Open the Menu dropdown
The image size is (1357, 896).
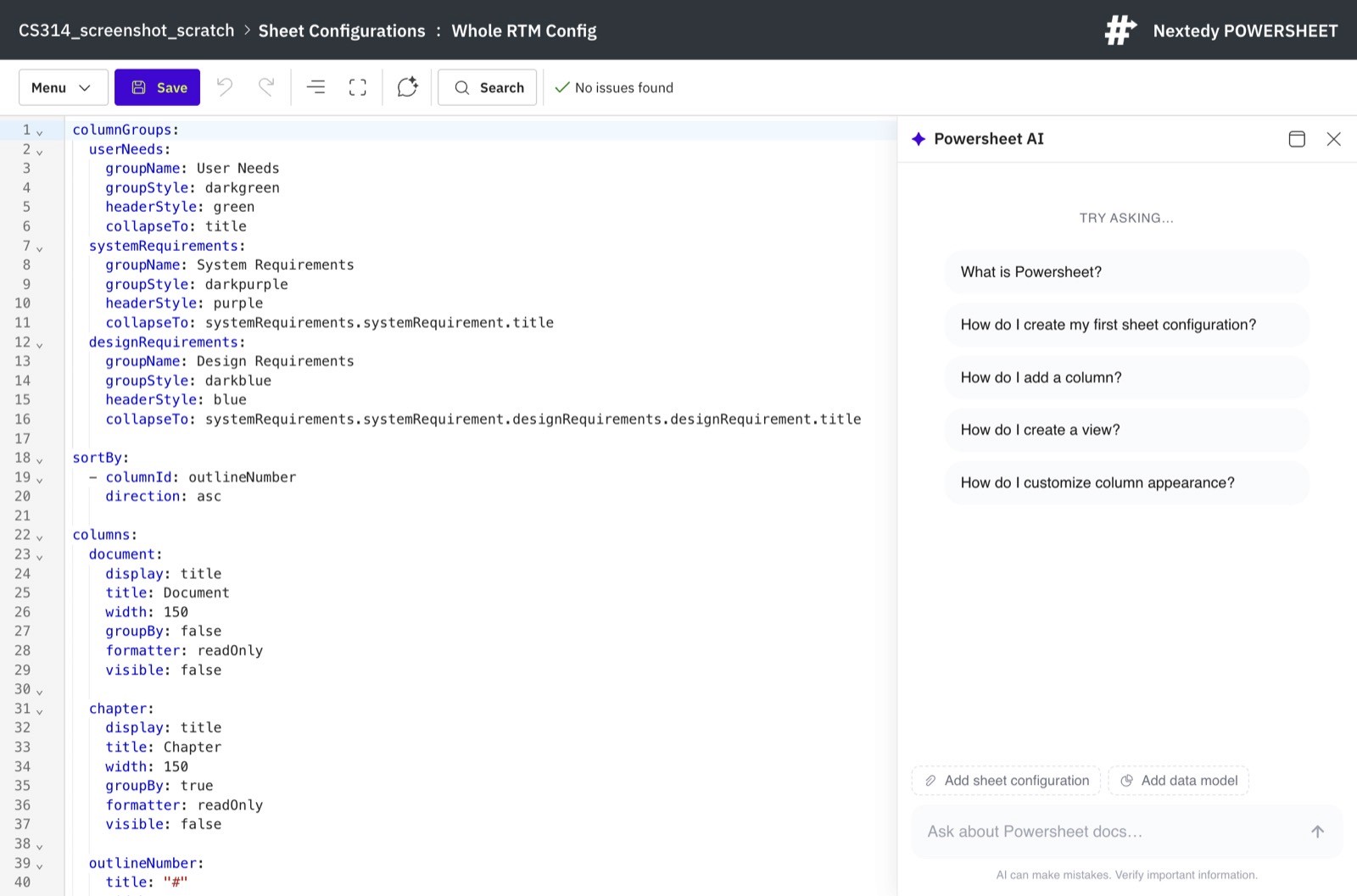tap(63, 87)
